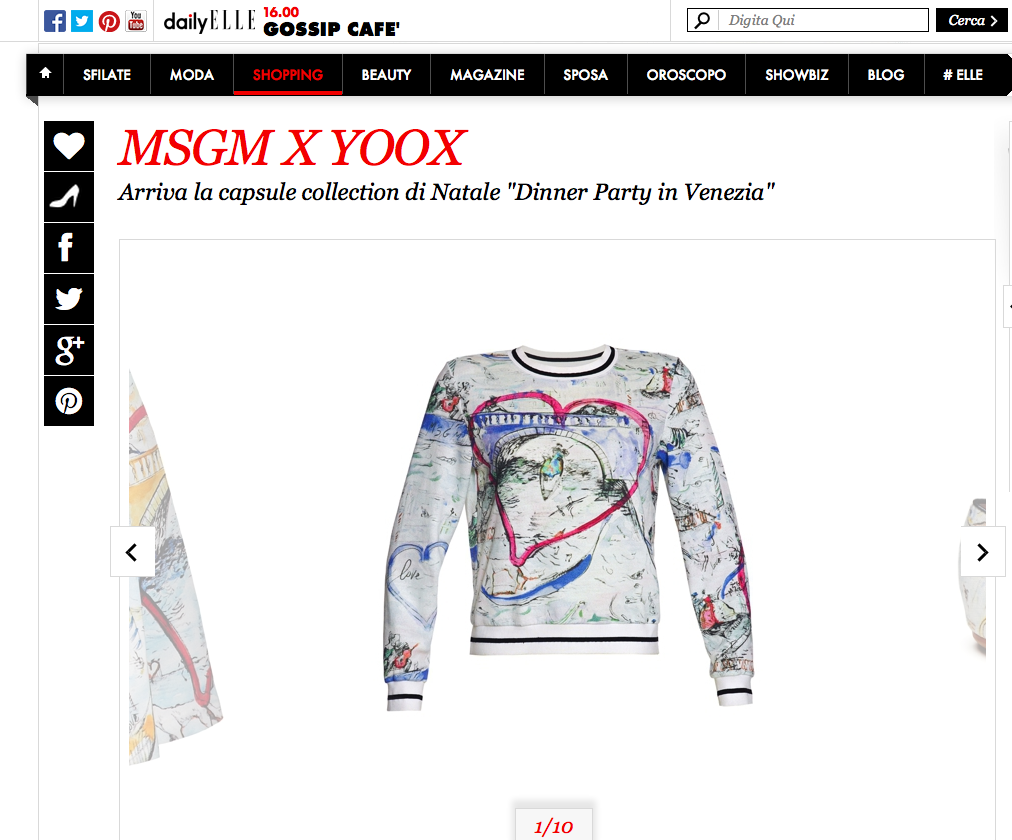Click the heart favorite icon in sidebar
Screen dimensions: 1012x840
[x=69, y=146]
